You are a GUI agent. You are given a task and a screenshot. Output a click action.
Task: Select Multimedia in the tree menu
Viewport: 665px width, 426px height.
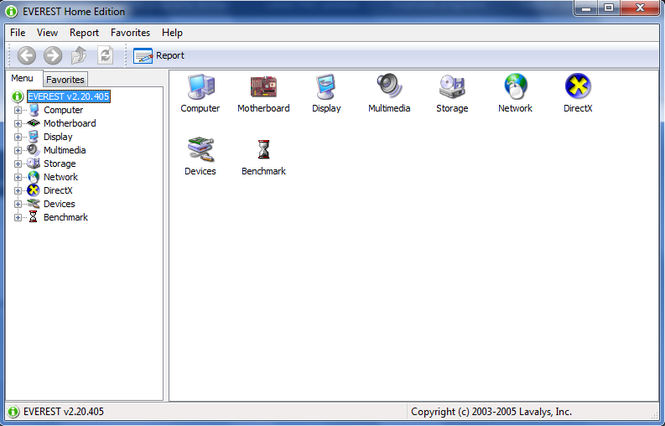[64, 150]
